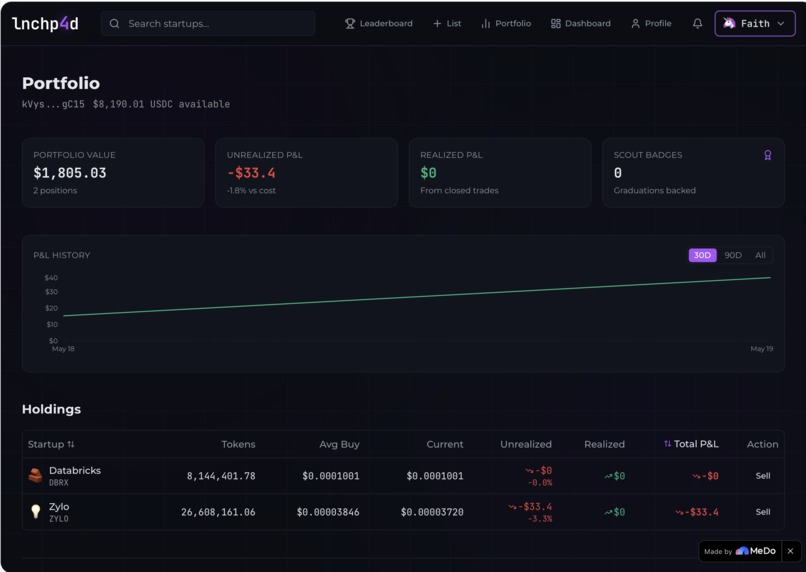Click the search magnifier icon
806x572 pixels.
[115, 24]
